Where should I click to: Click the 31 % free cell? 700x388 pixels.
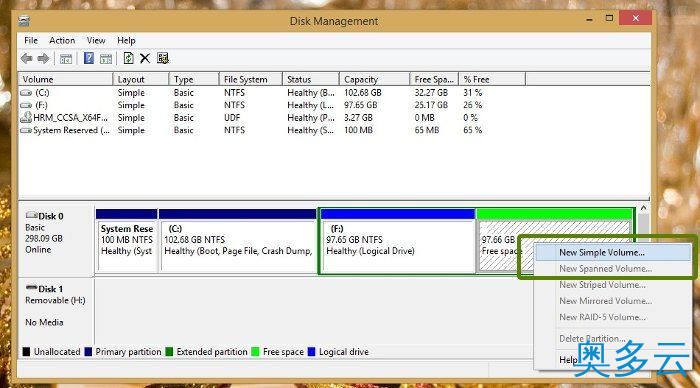pyautogui.click(x=472, y=93)
